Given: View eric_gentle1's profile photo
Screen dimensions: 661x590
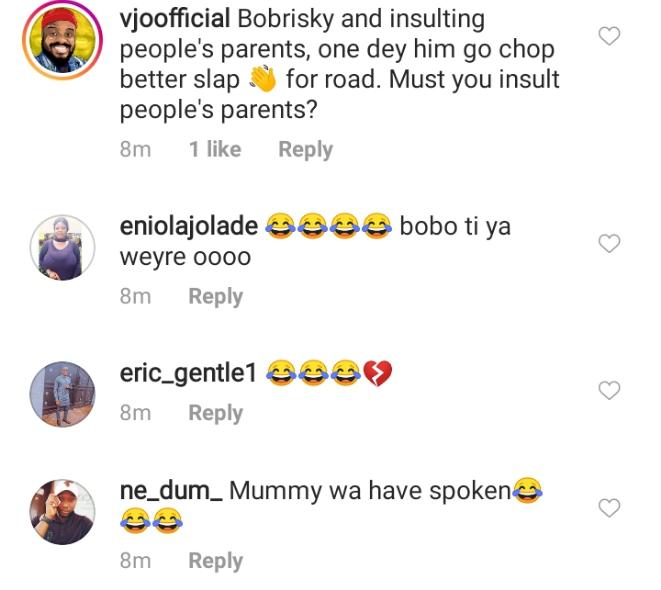Looking at the screenshot, I should 62,394.
